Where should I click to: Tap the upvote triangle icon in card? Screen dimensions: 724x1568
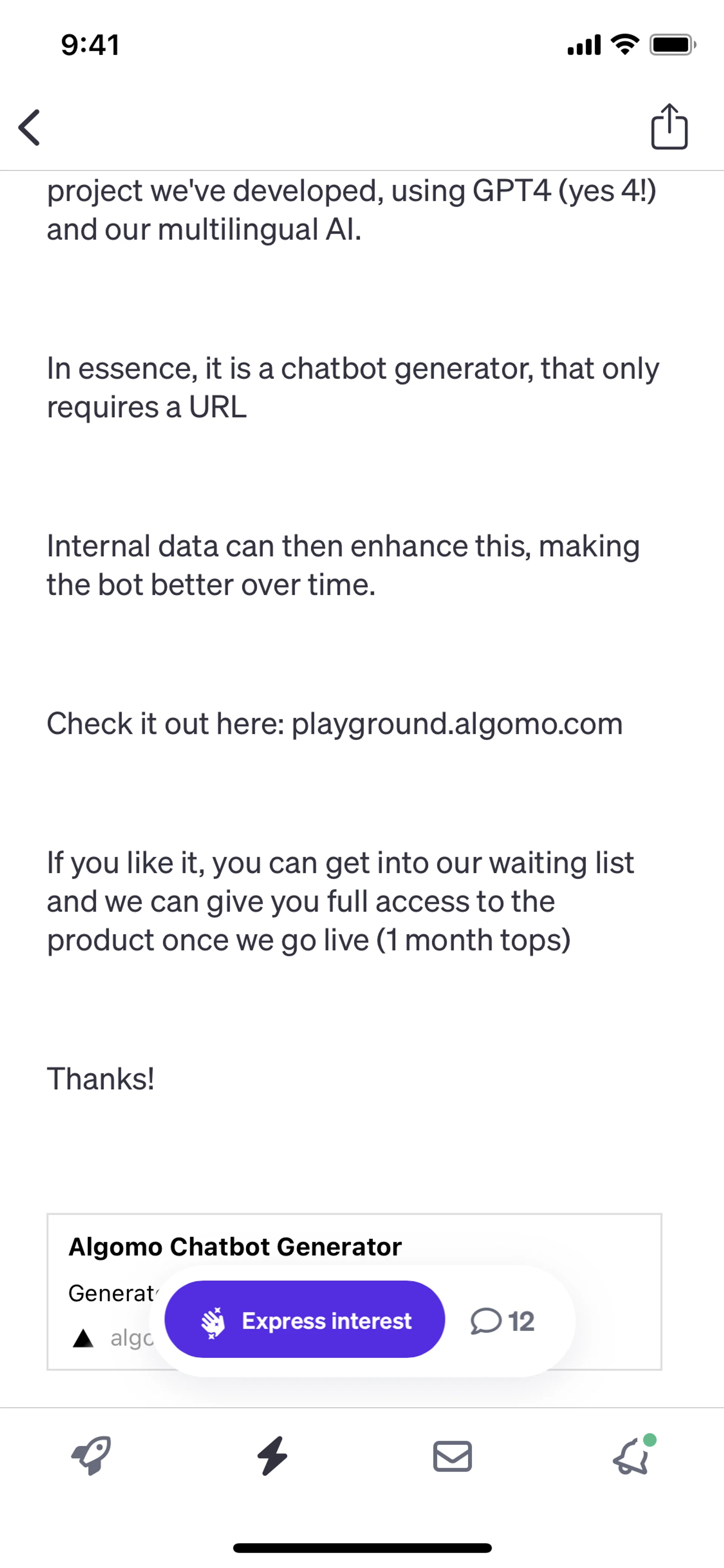(83, 1338)
